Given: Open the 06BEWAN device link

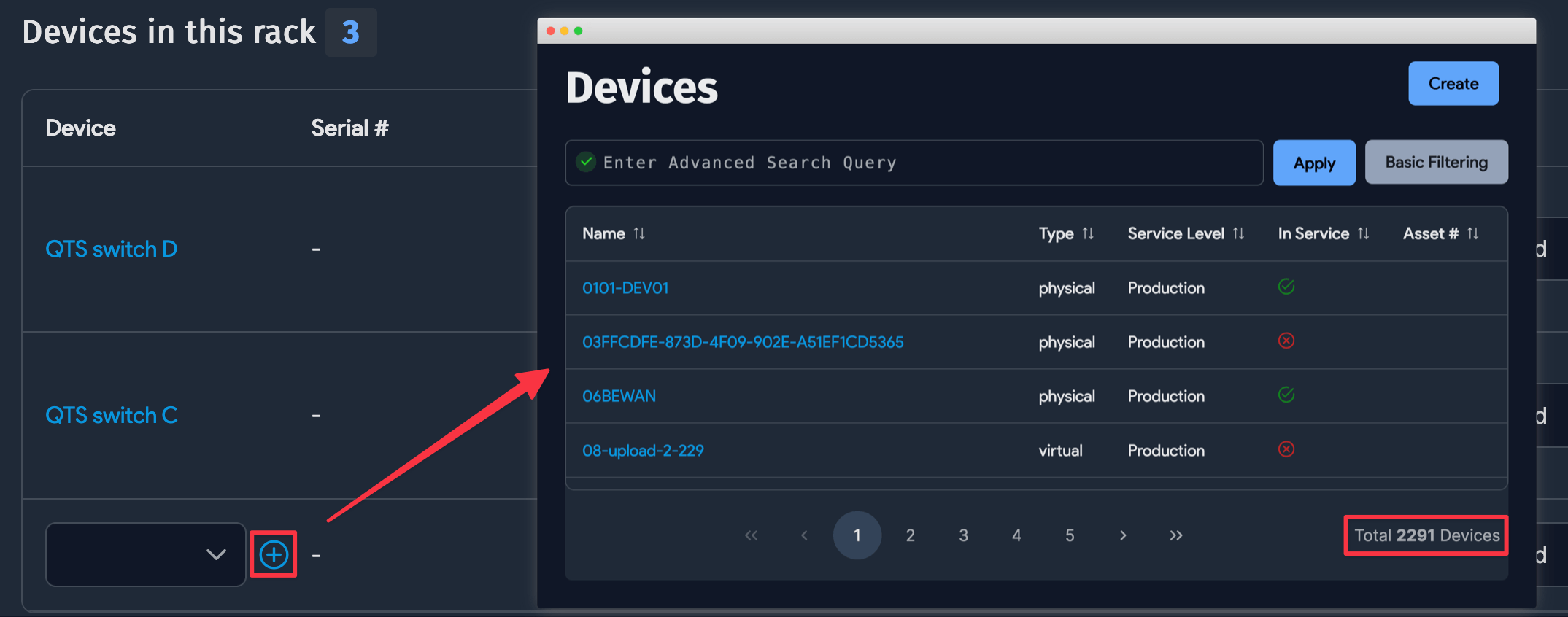Looking at the screenshot, I should click(619, 396).
